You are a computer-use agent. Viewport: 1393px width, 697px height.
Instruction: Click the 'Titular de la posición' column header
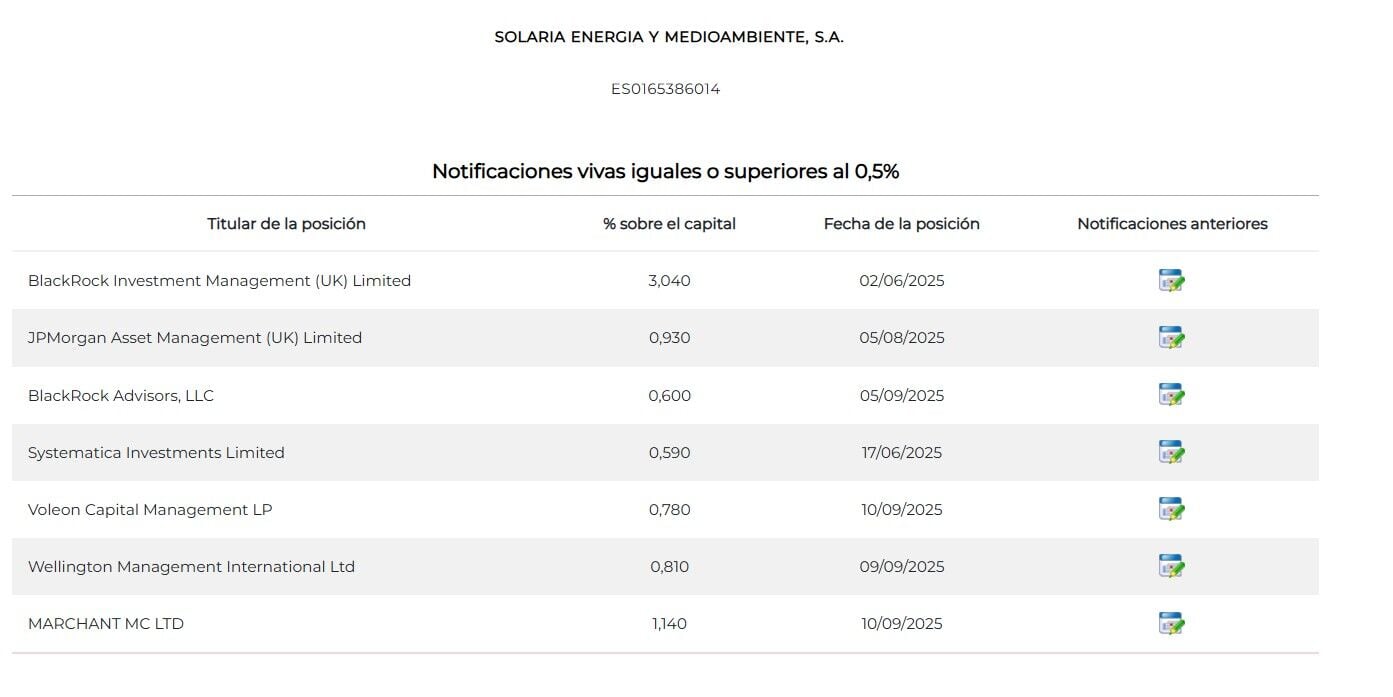coord(286,224)
